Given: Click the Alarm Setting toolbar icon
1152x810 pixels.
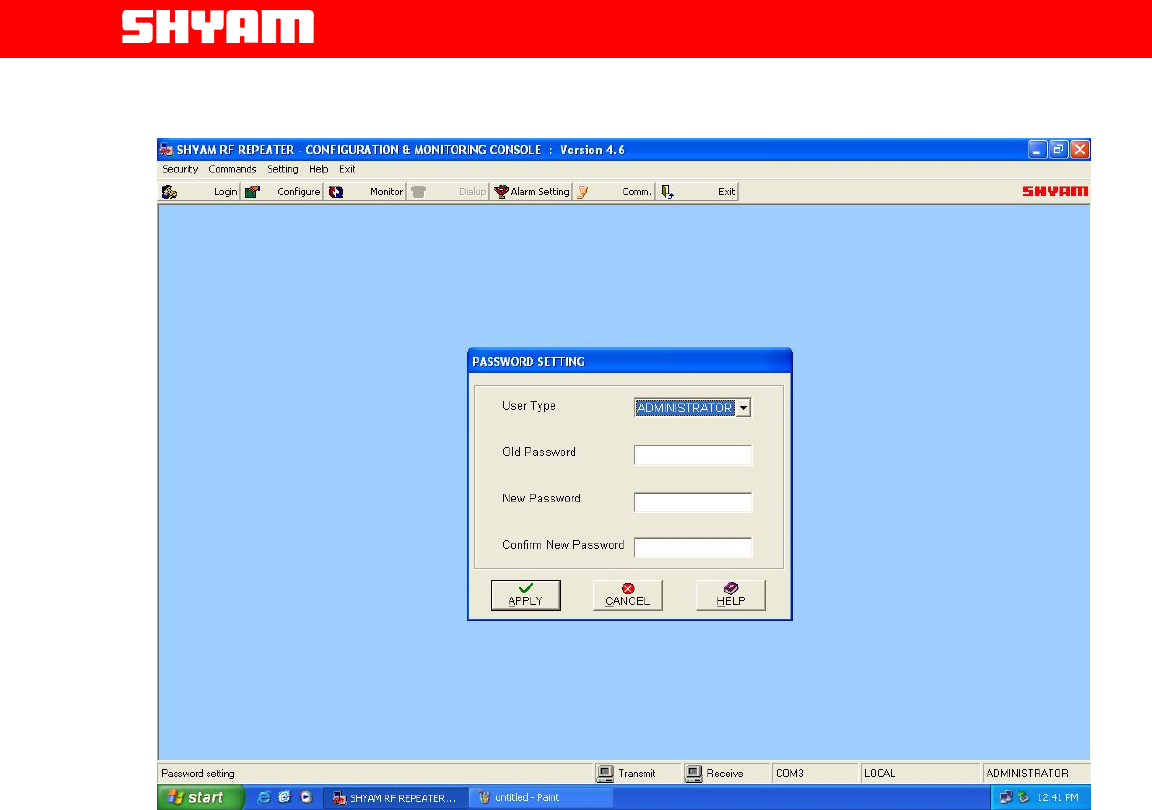Looking at the screenshot, I should pyautogui.click(x=501, y=192).
